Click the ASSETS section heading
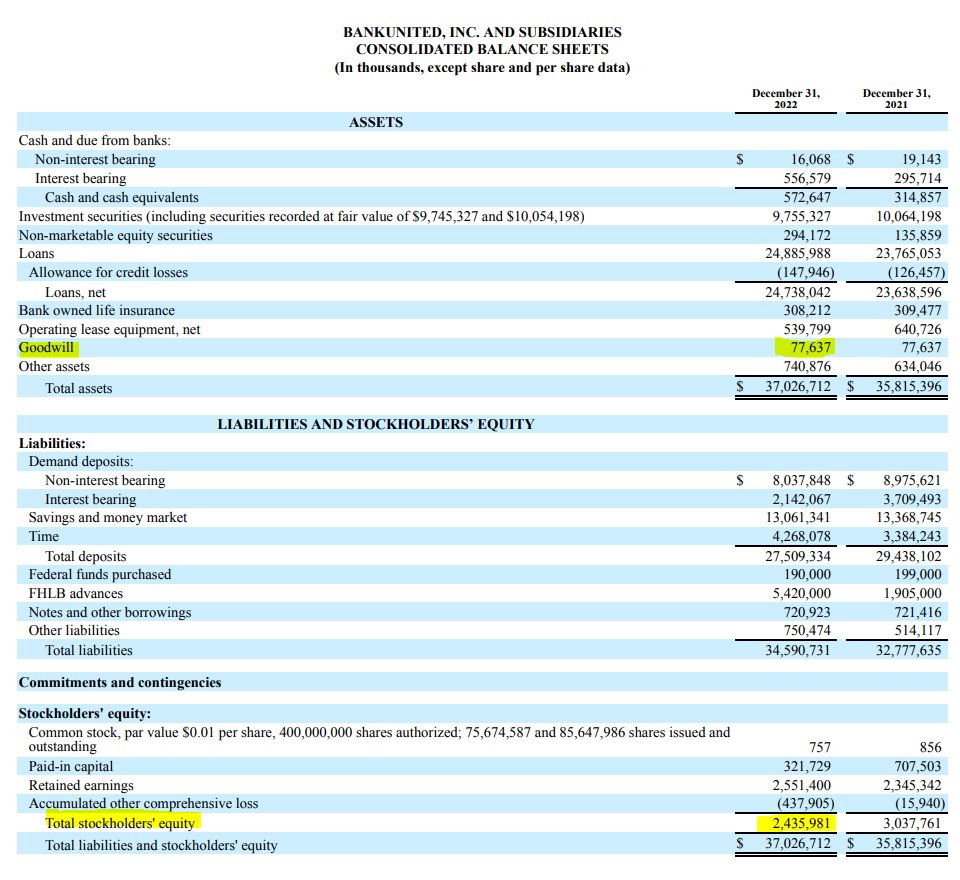 [376, 122]
